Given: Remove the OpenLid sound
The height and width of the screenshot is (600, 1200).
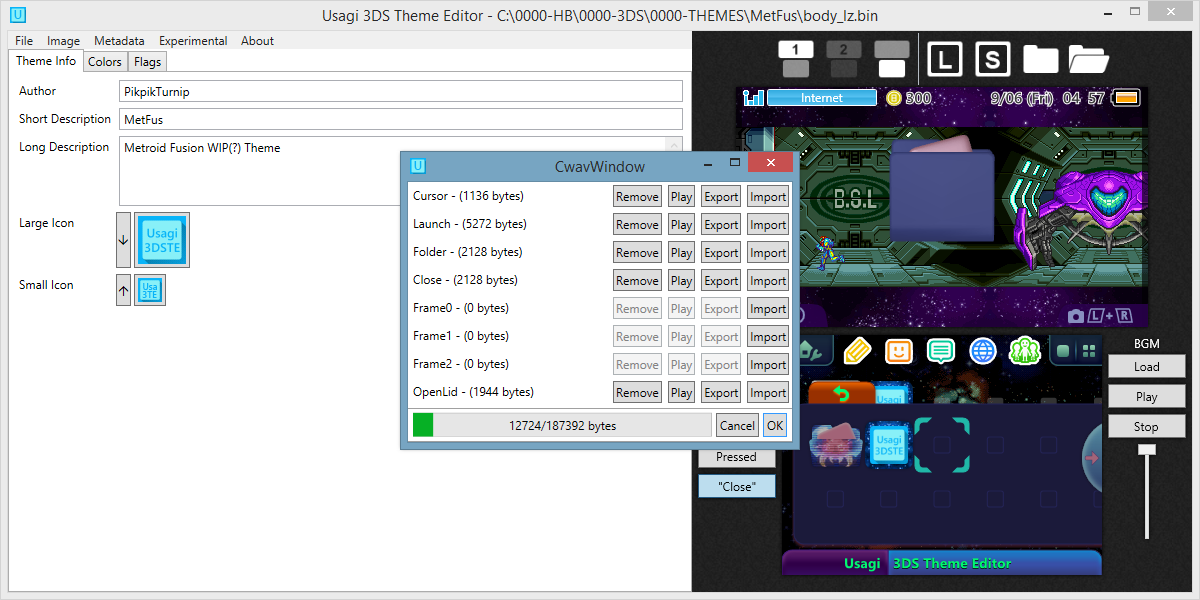Looking at the screenshot, I should point(637,393).
